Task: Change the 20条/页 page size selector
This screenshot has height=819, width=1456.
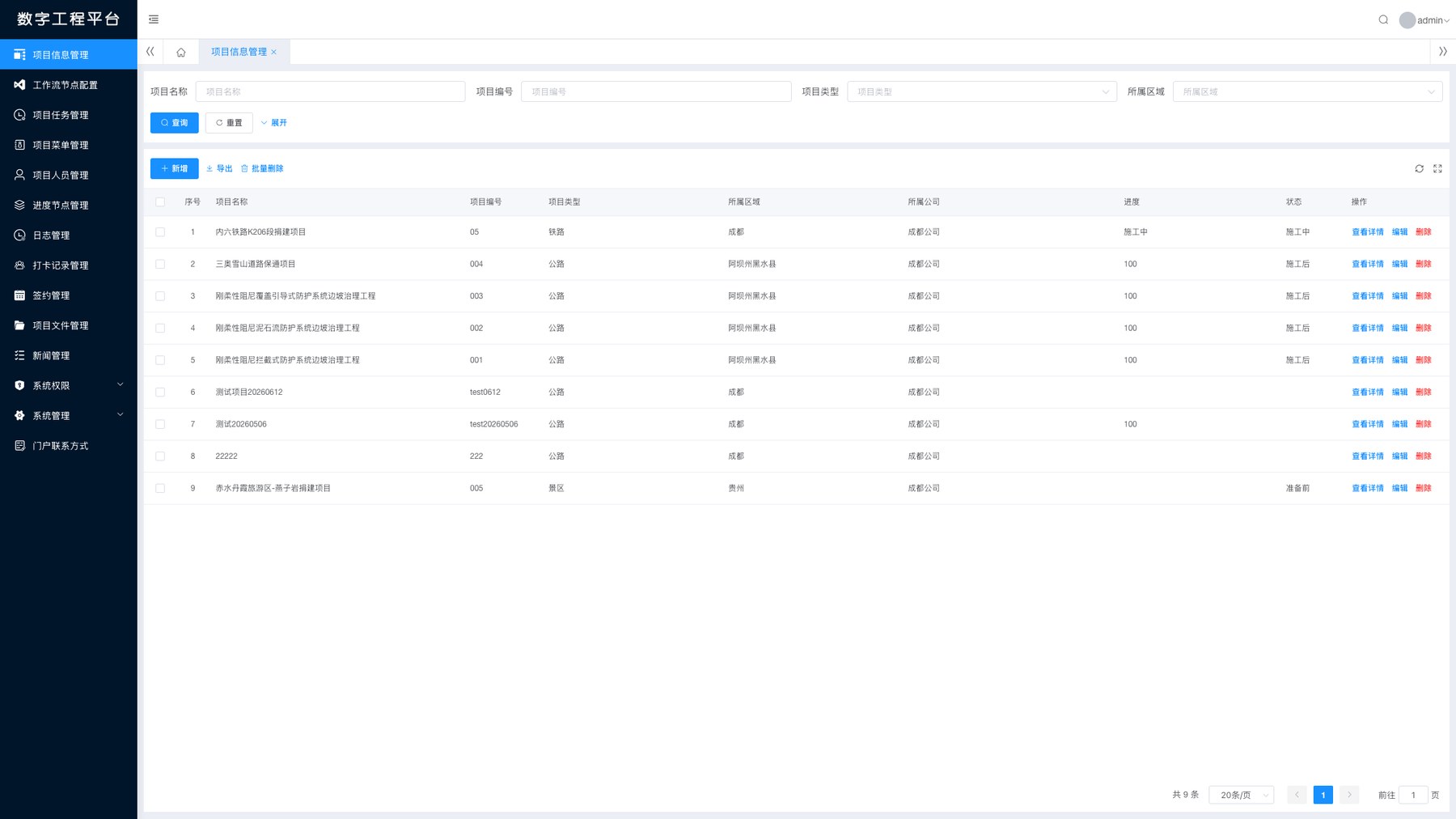Action: [1242, 795]
